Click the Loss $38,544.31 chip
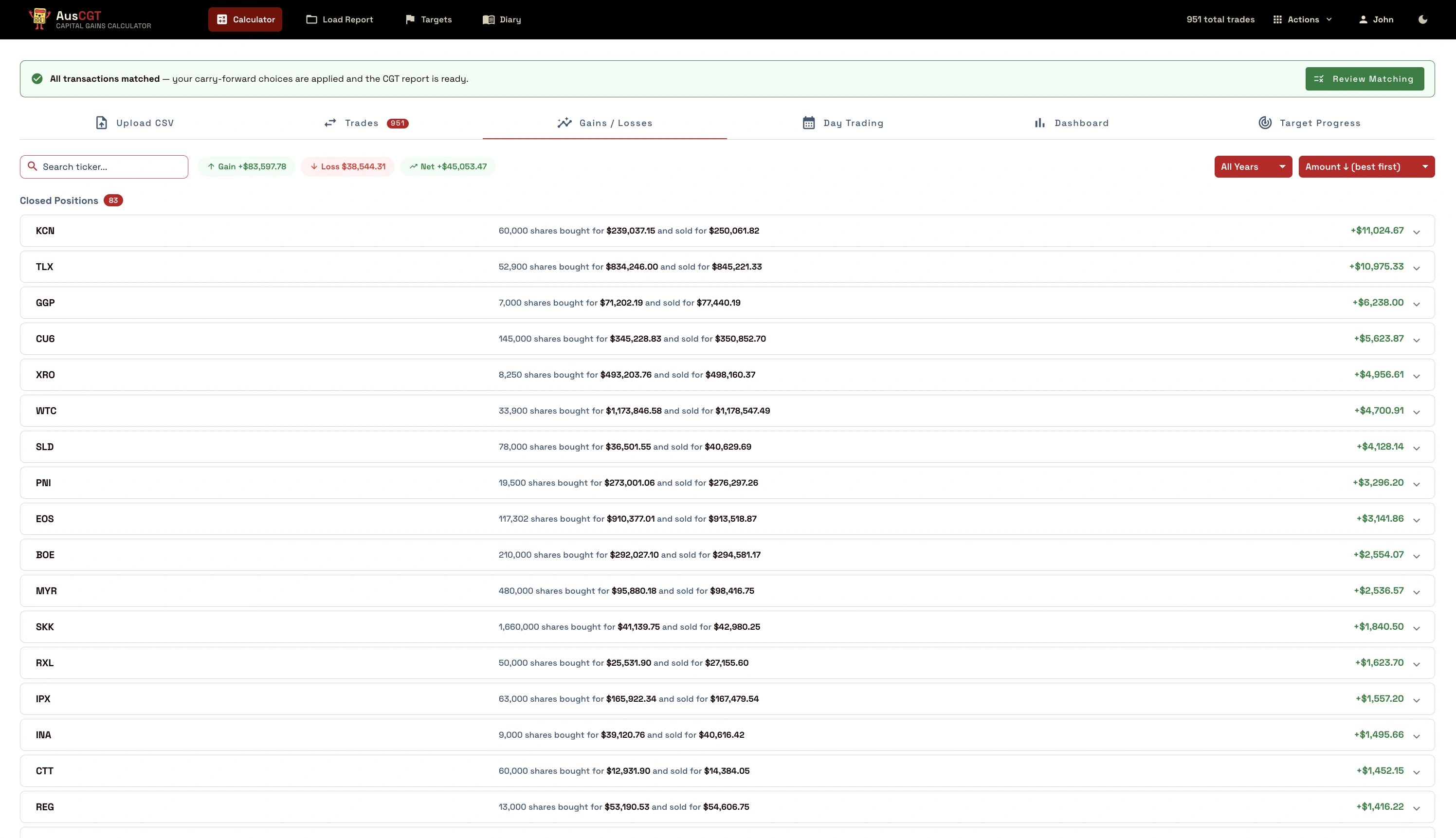Viewport: 1456px width, 838px height. [x=347, y=167]
